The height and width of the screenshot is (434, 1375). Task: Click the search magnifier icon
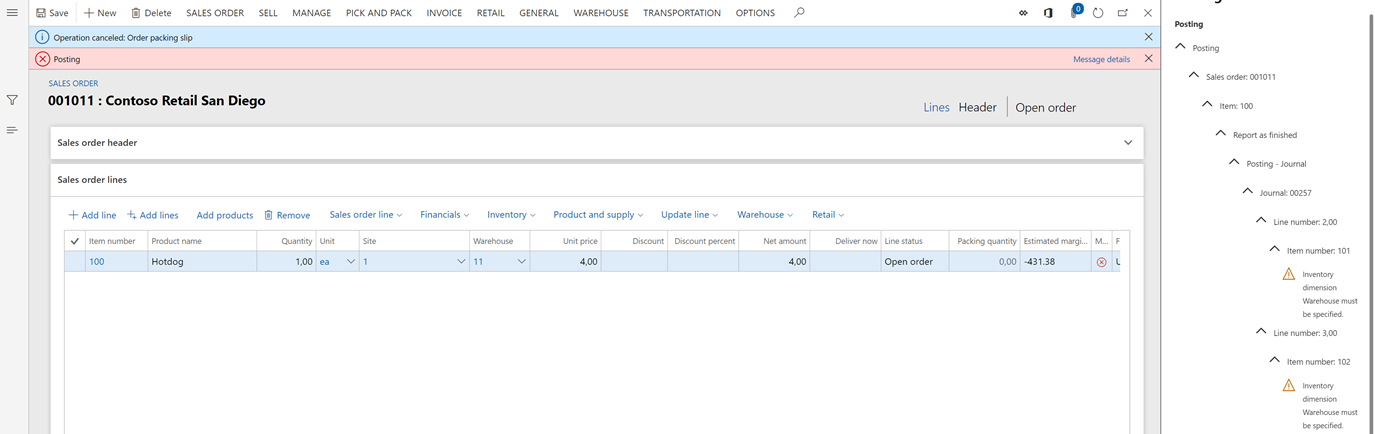click(x=799, y=13)
